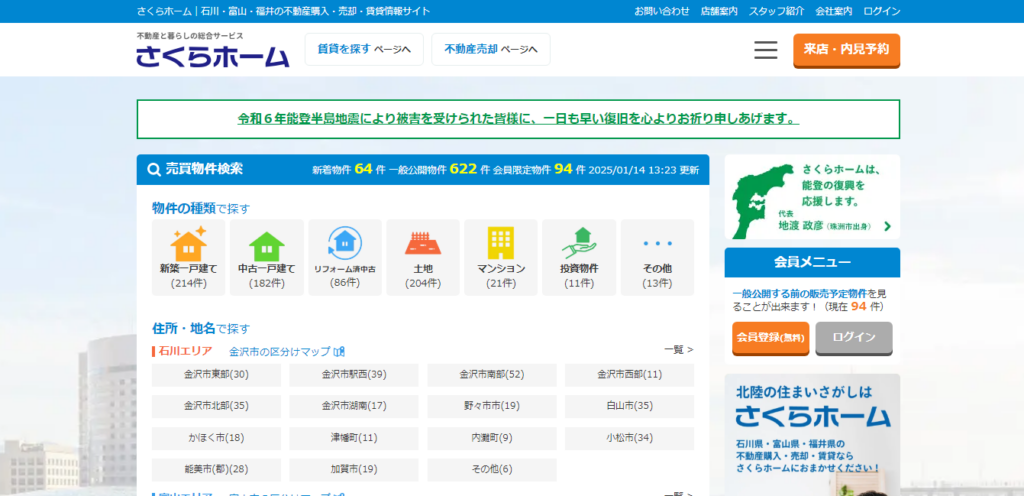Screen dimensions: 1024x496
Task: Open the hamburger menu icon
Action: [x=766, y=50]
